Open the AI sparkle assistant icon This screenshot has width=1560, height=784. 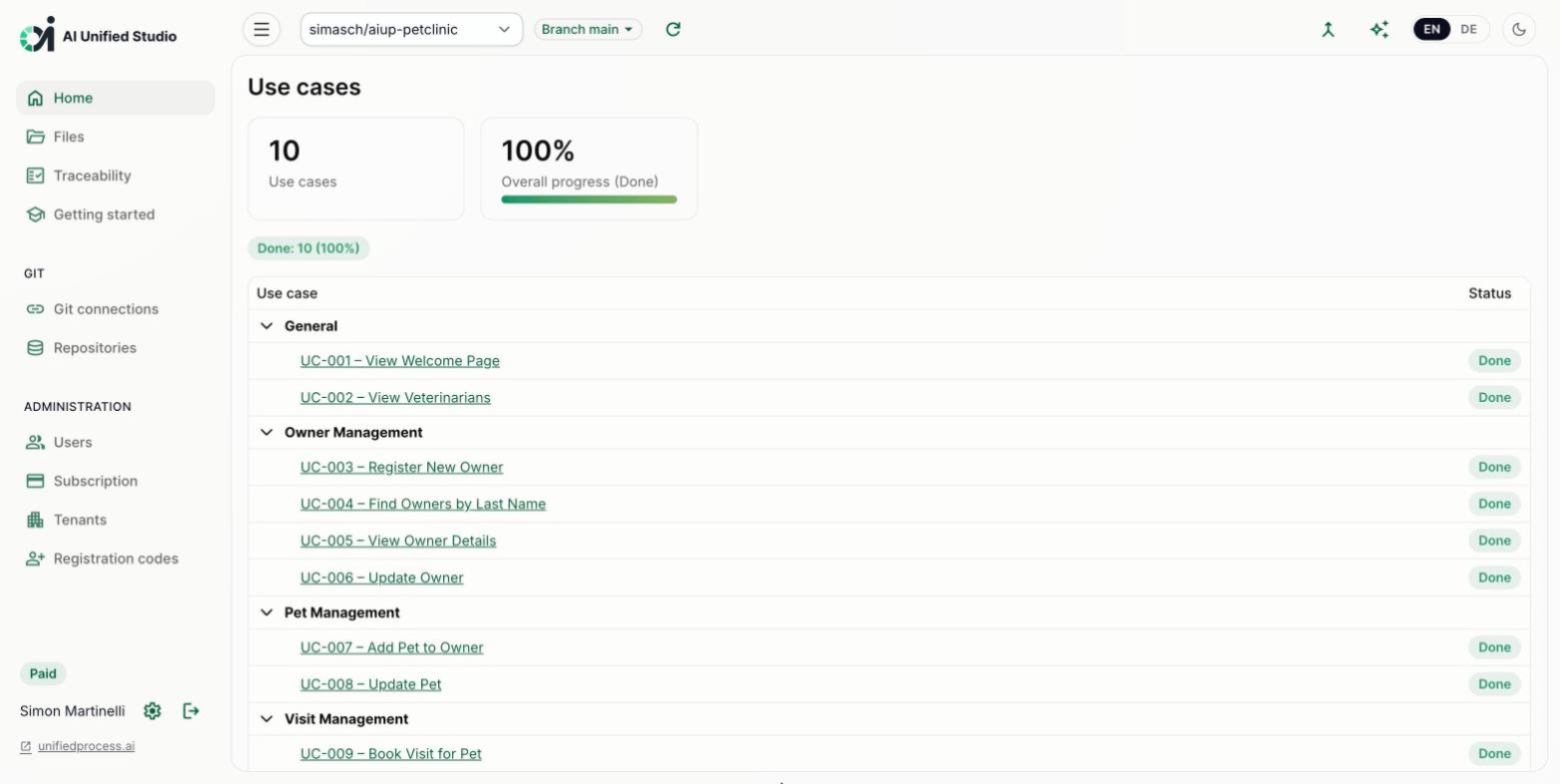(1379, 29)
